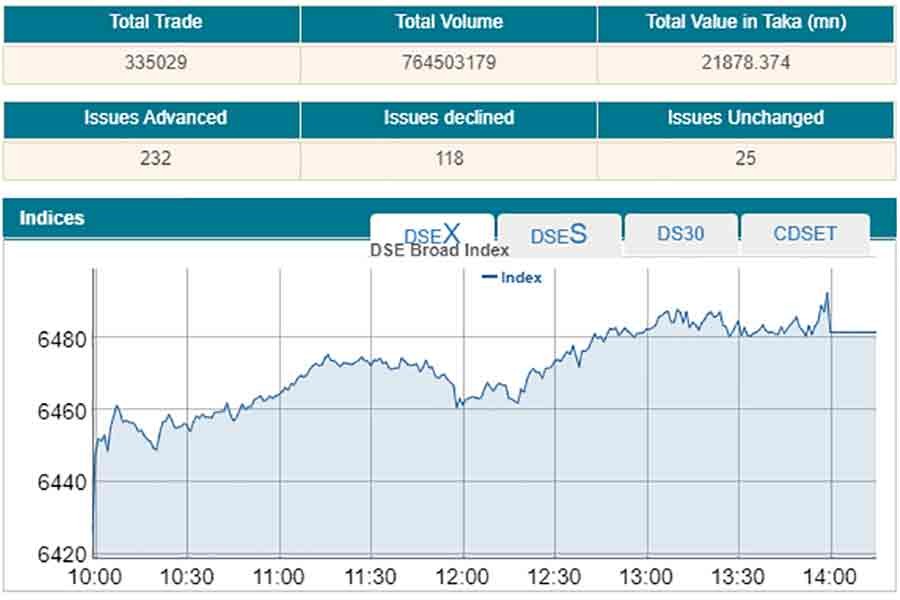The width and height of the screenshot is (900, 600).
Task: Select the CDSET tab
Action: pyautogui.click(x=805, y=232)
